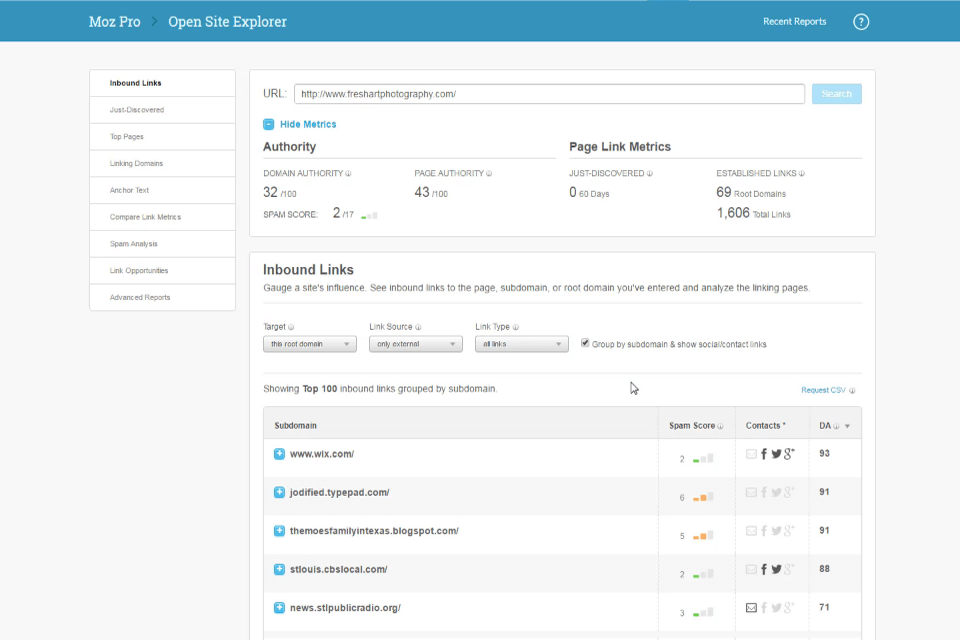Expand the www.wix.com row

279,454
